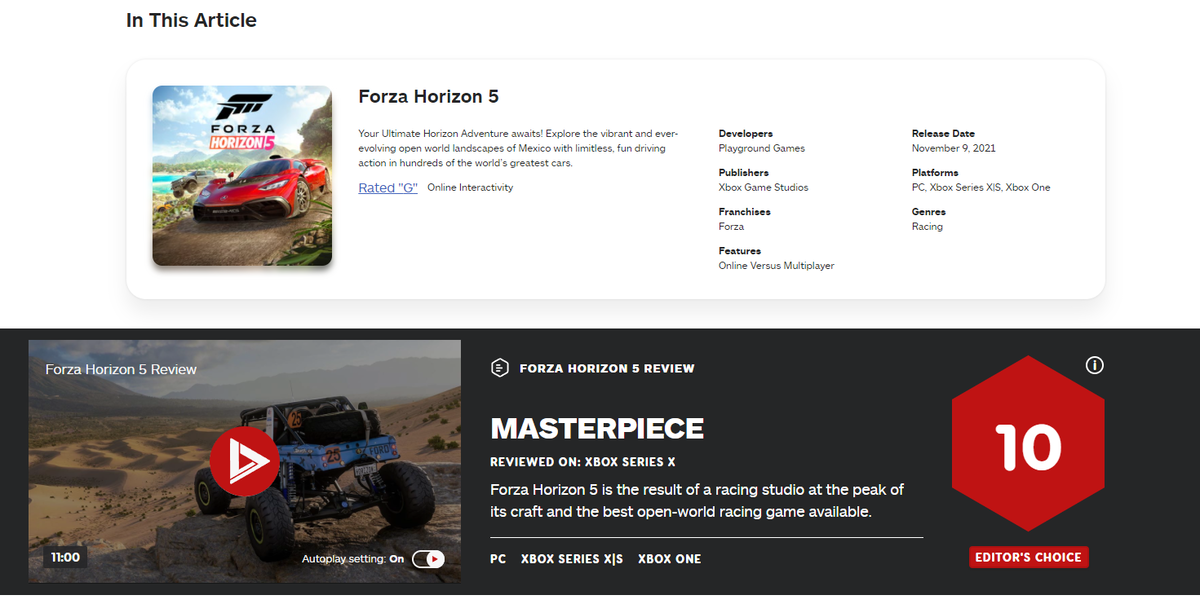The width and height of the screenshot is (1200, 604).
Task: Open the review score info icon
Action: (1094, 366)
